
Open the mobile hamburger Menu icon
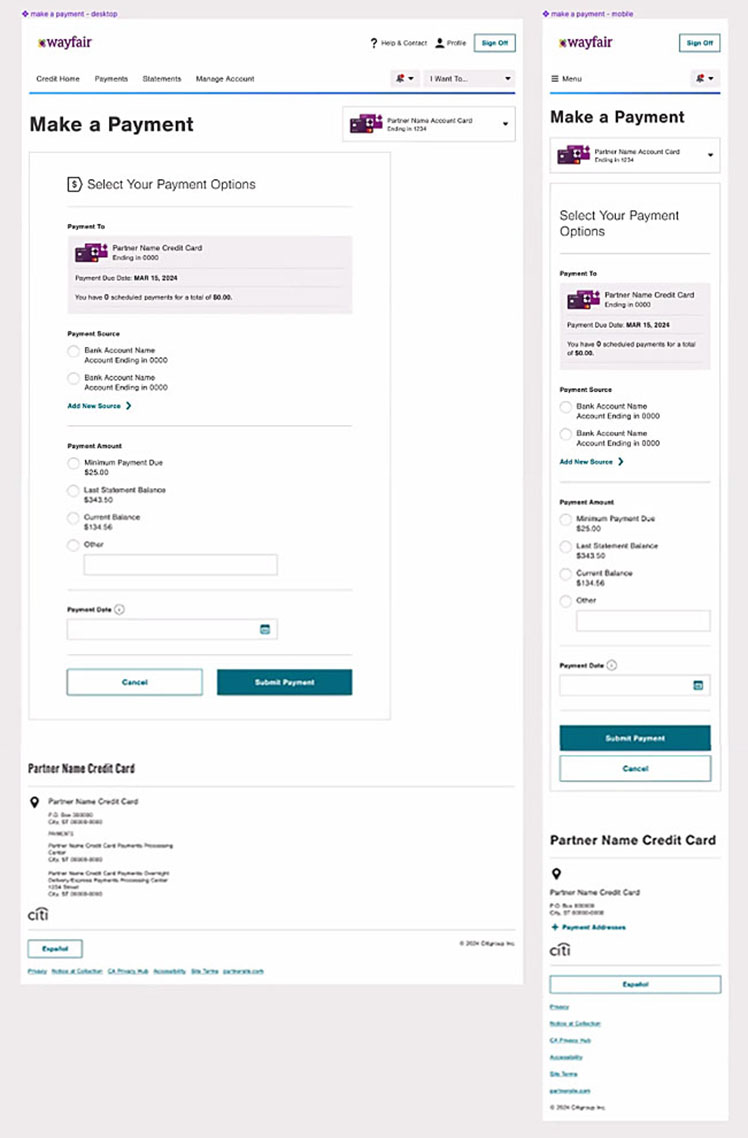coord(555,78)
